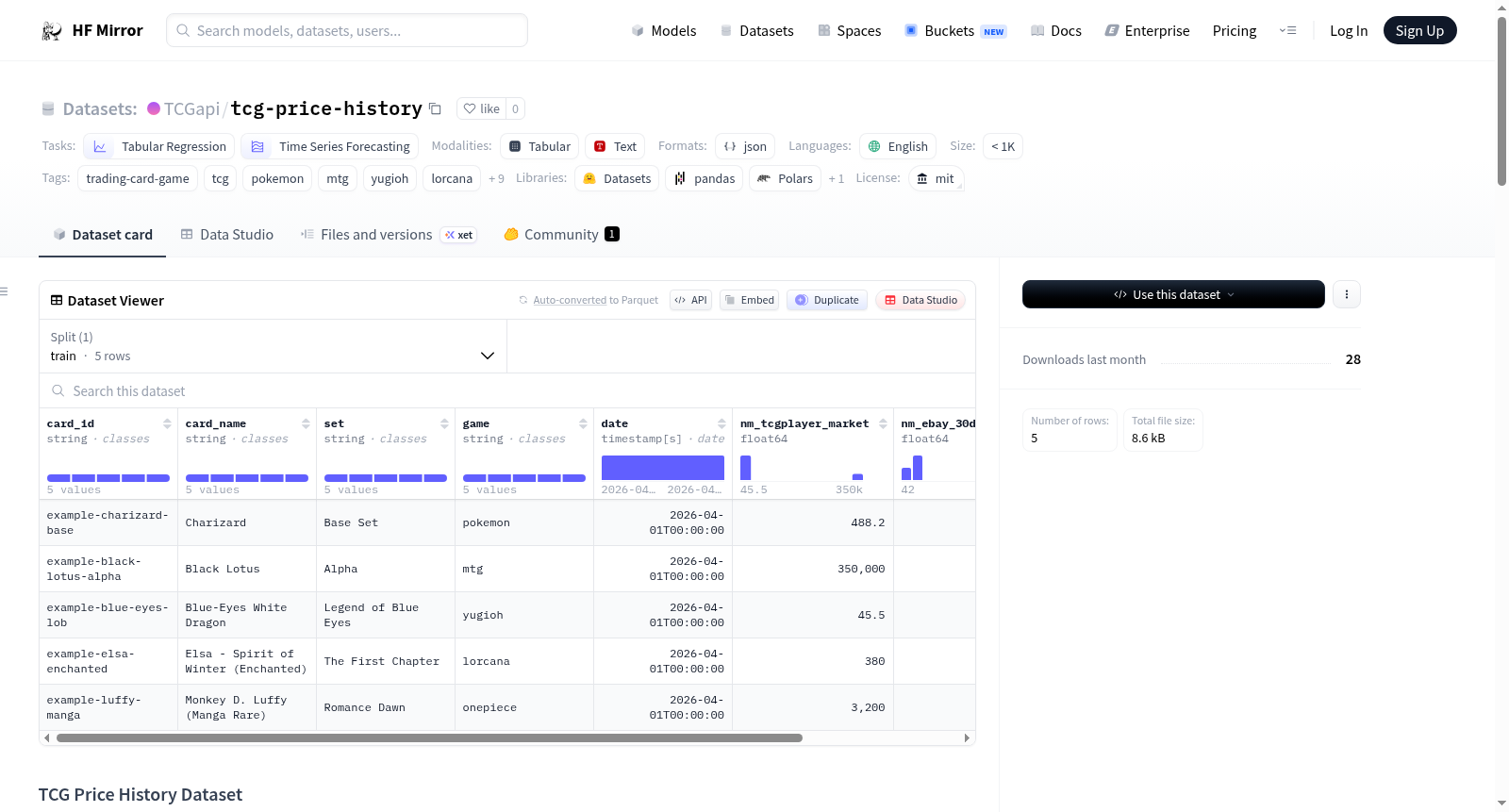1509x812 pixels.
Task: Click the Embed button
Action: [749, 300]
